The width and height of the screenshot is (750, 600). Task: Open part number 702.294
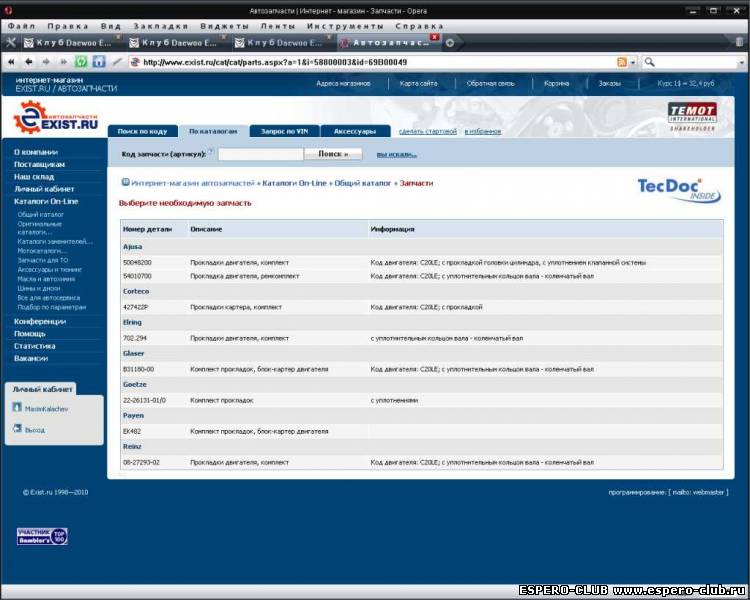(x=135, y=338)
